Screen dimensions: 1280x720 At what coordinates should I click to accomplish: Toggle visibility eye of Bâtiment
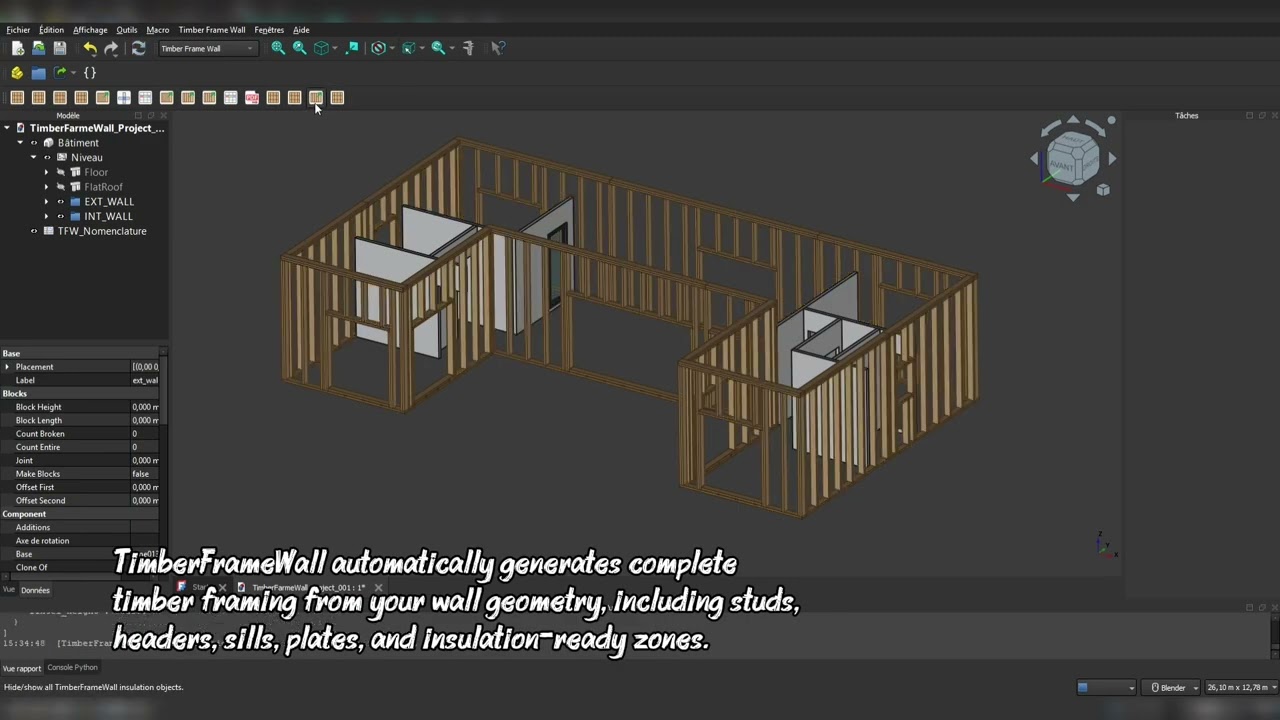click(x=34, y=143)
